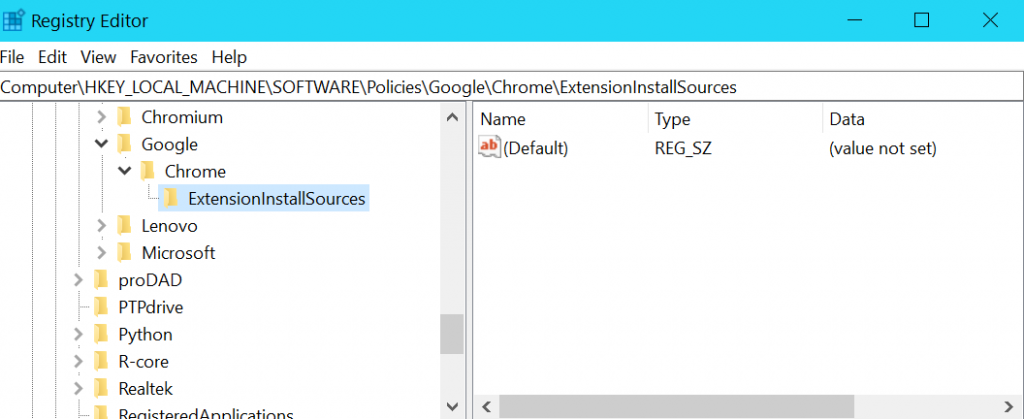Click the Google folder icon

point(124,144)
